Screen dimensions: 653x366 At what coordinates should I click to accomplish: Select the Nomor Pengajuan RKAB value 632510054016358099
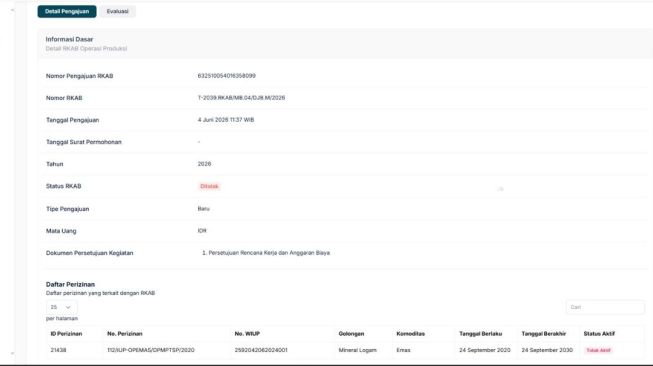point(227,76)
